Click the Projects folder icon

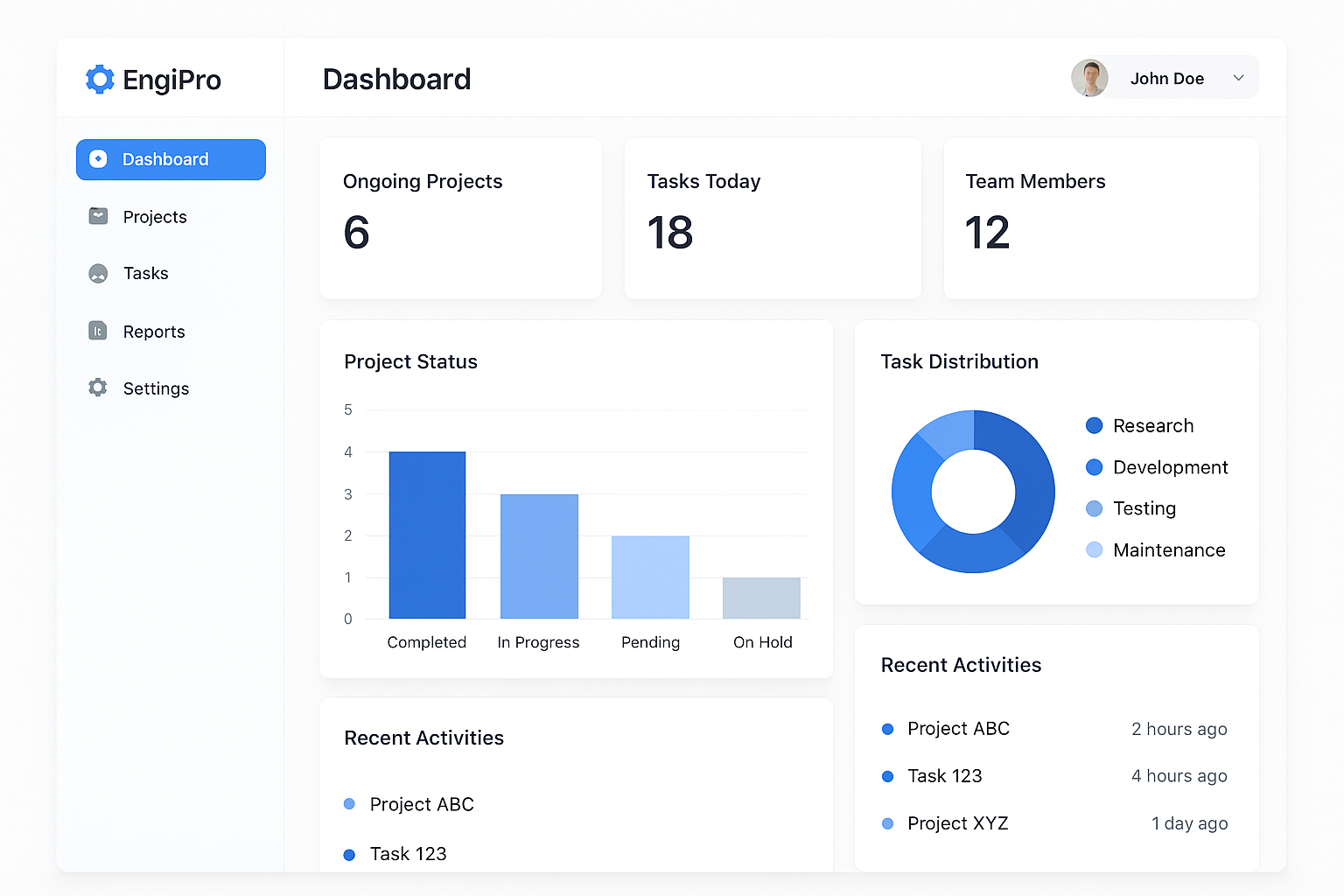(x=99, y=216)
